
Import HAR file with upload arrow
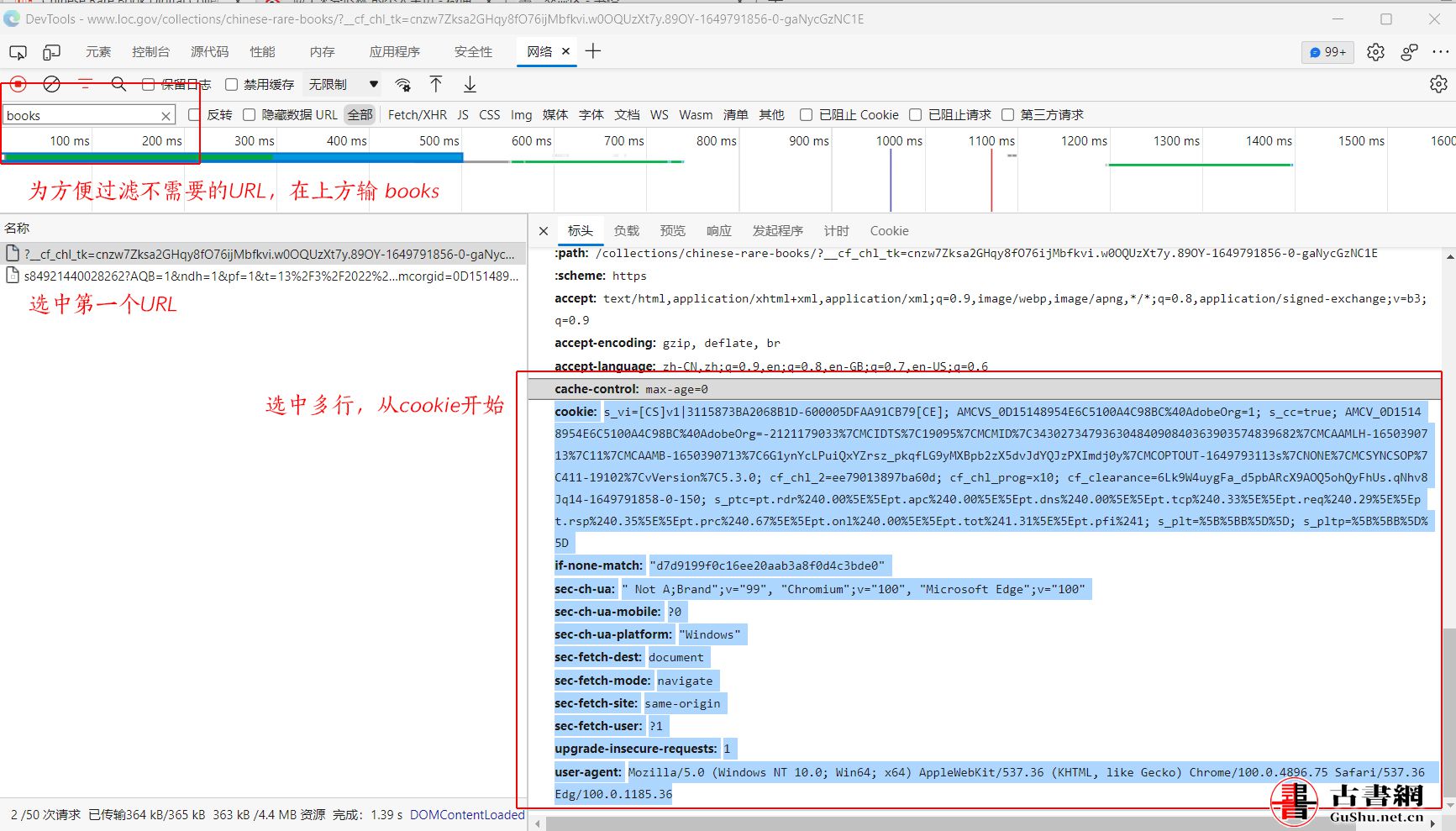click(x=436, y=84)
